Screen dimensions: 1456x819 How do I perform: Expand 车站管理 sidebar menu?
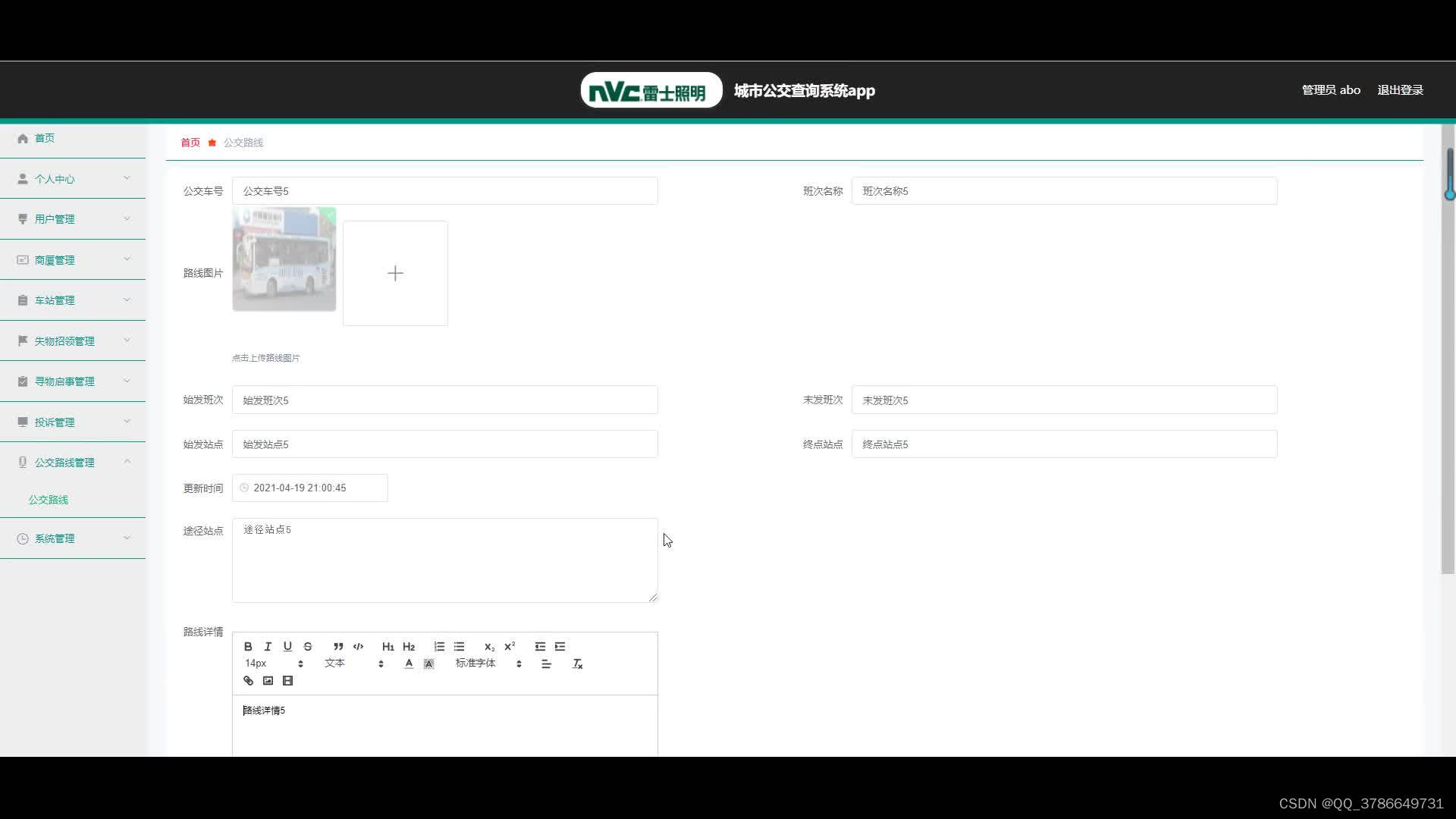(73, 300)
